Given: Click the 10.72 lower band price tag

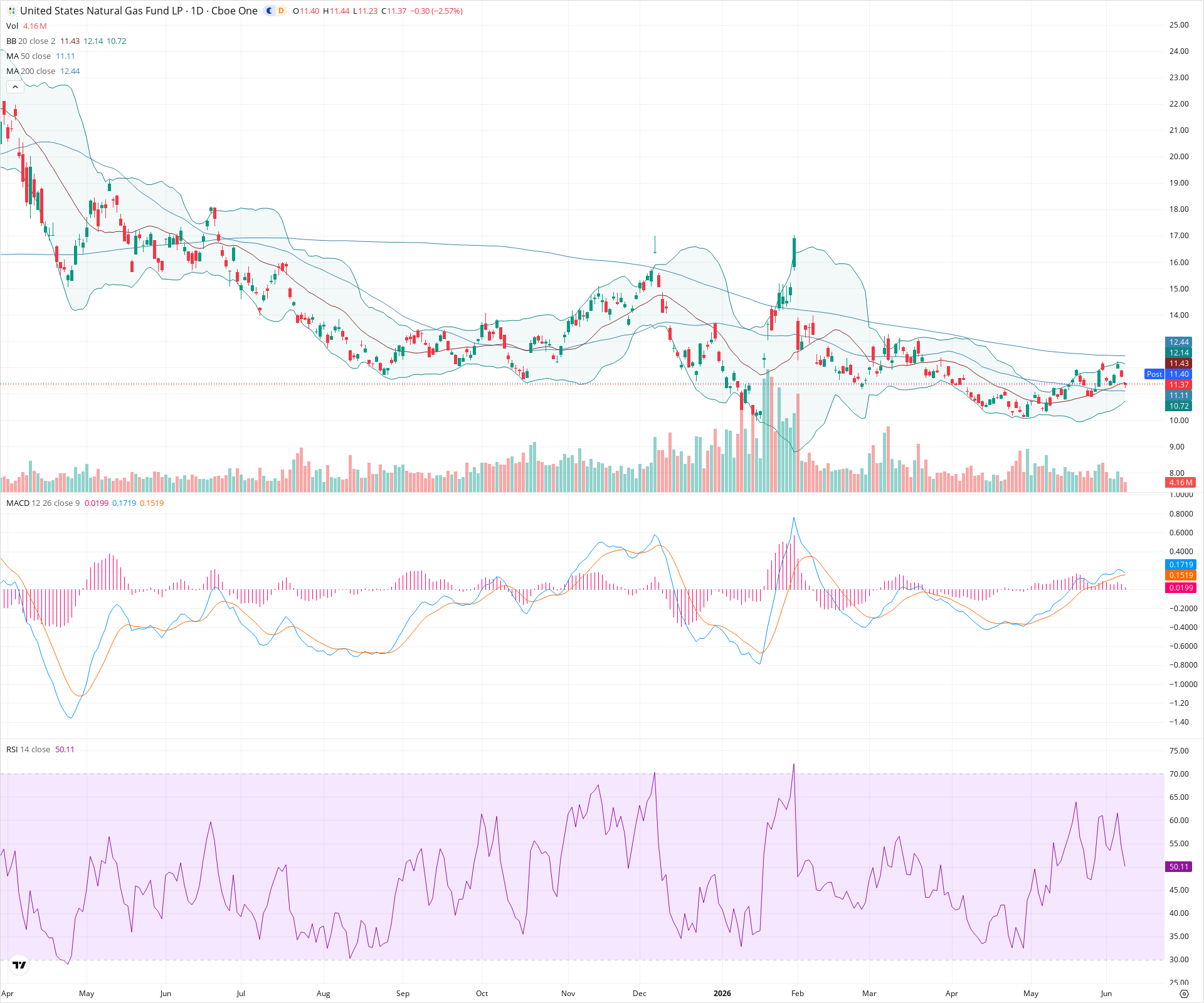Looking at the screenshot, I should coord(1178,406).
